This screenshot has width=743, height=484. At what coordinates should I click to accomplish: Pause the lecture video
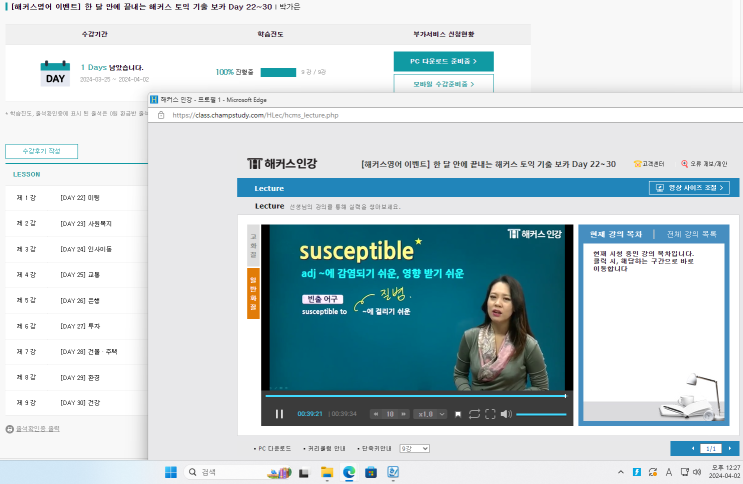[x=279, y=414]
